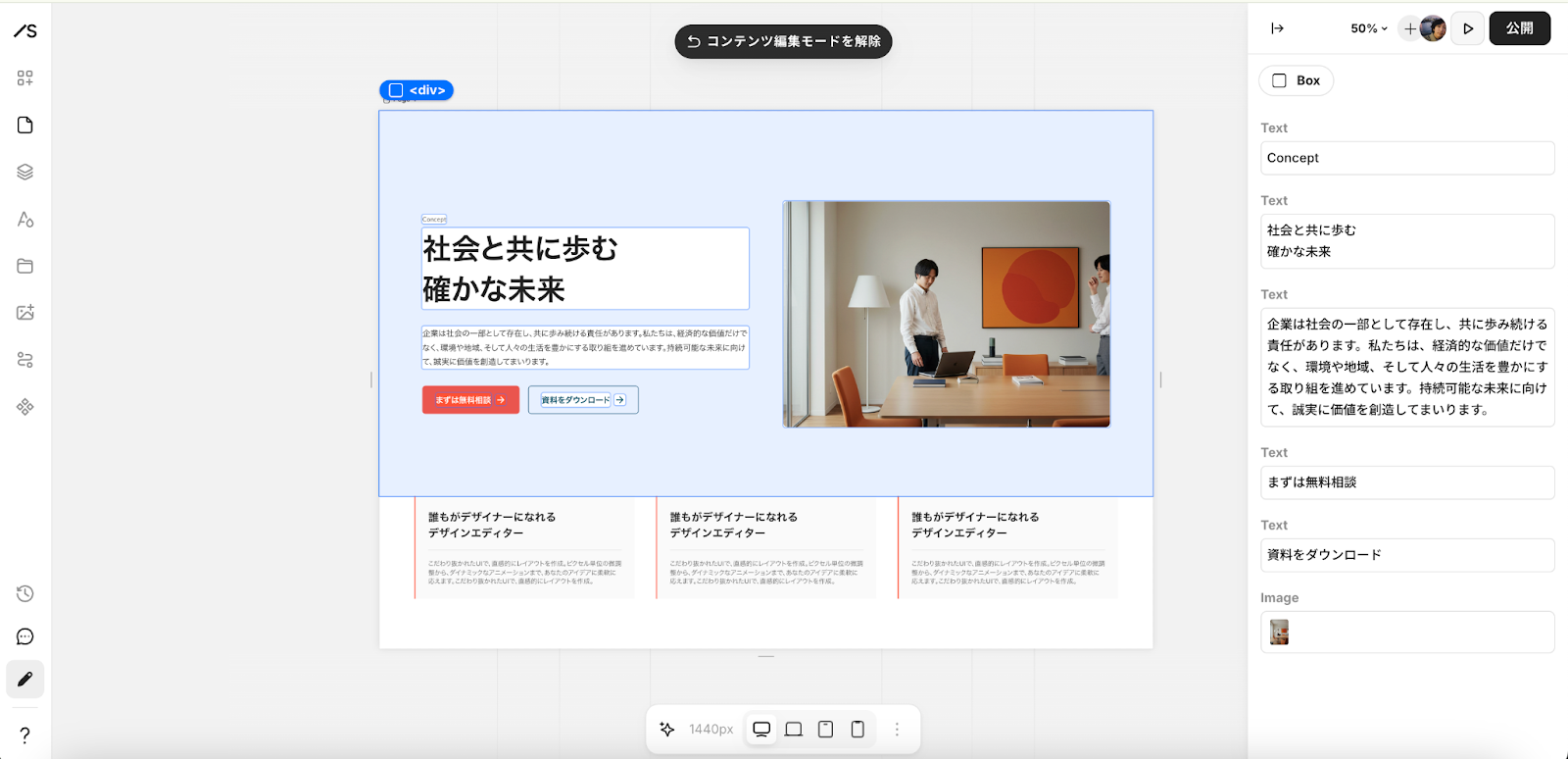Image resolution: width=1568 pixels, height=759 pixels.
Task: Click the Concept text input field
Action: [1406, 158]
